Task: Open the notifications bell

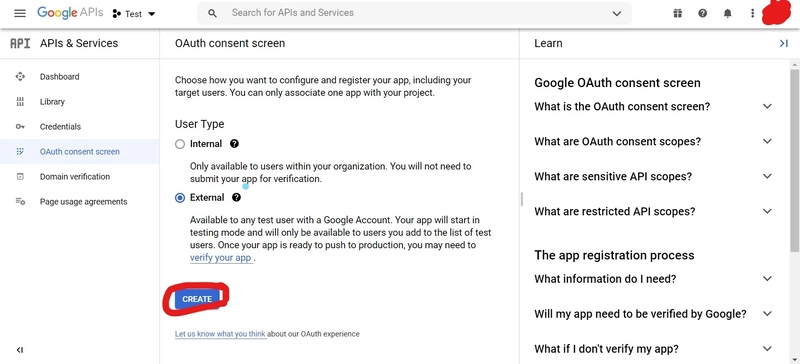Action: [x=728, y=14]
